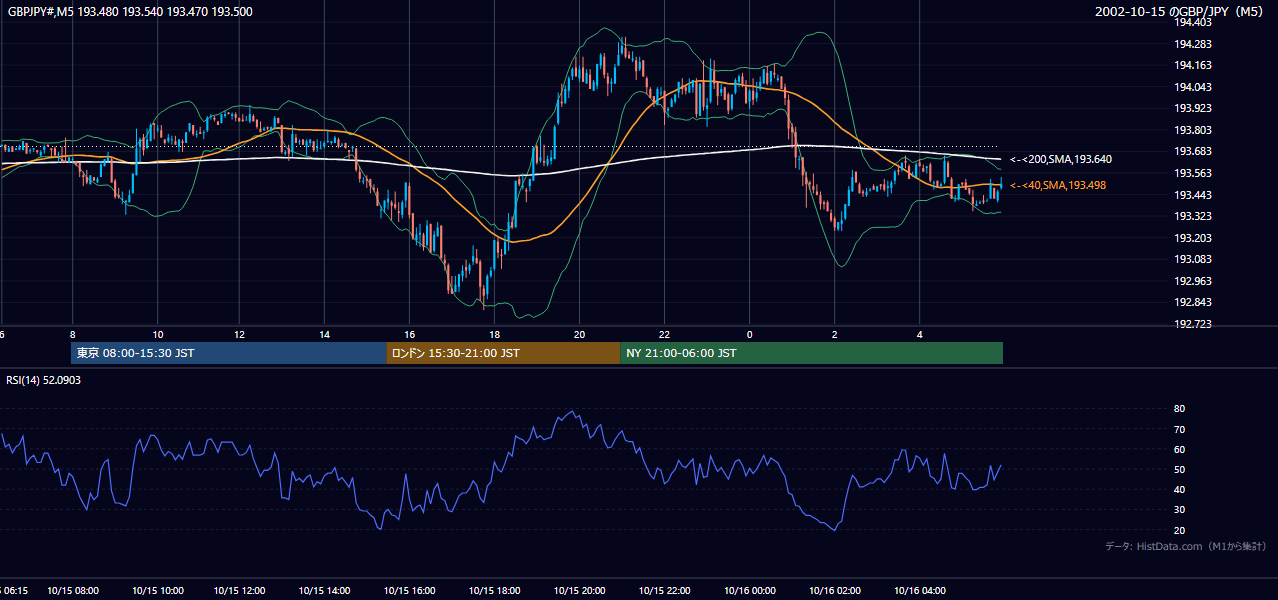Click price axis value 194.403

click(x=1194, y=22)
